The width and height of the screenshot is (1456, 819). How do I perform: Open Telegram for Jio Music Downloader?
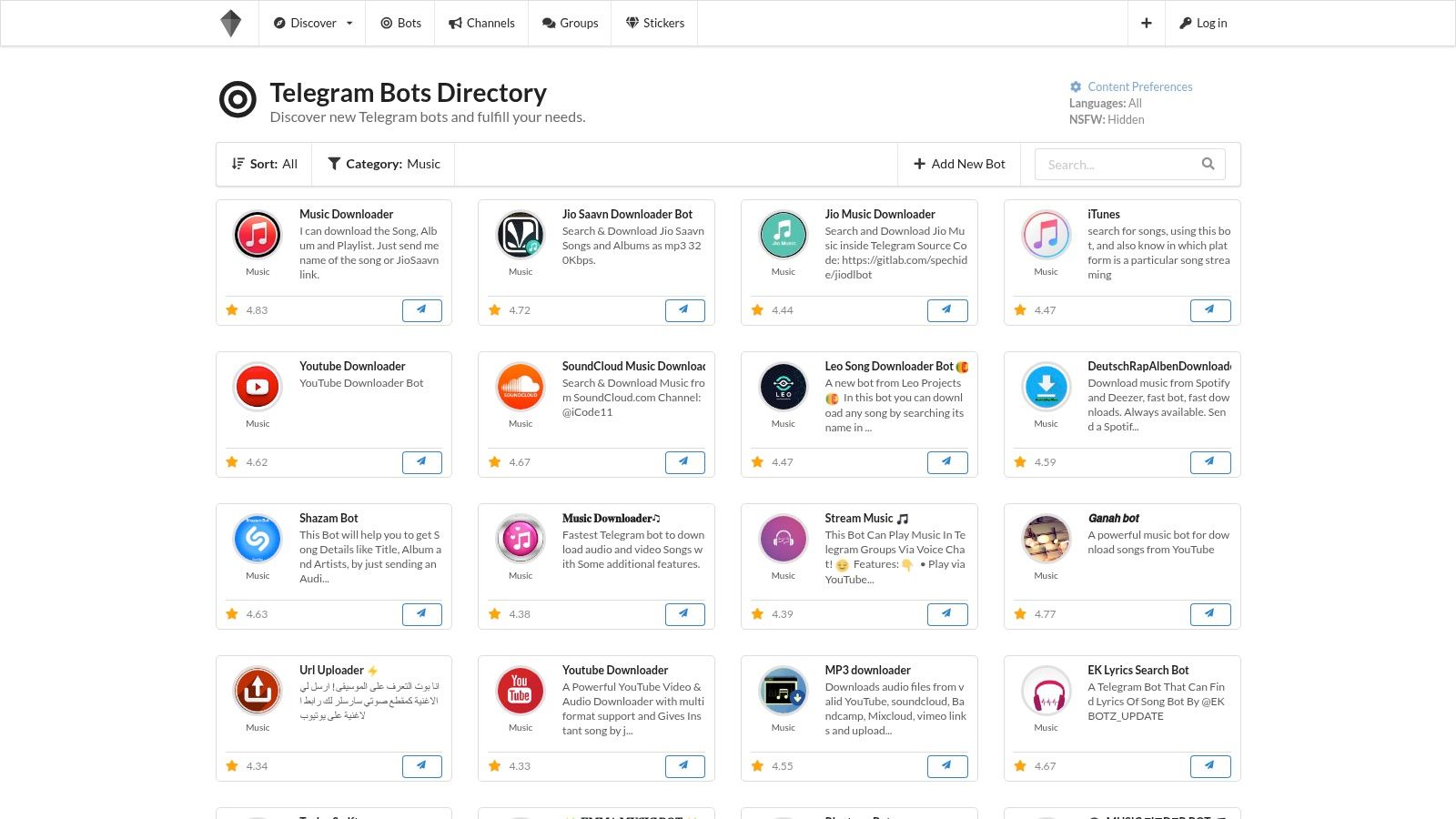(947, 310)
